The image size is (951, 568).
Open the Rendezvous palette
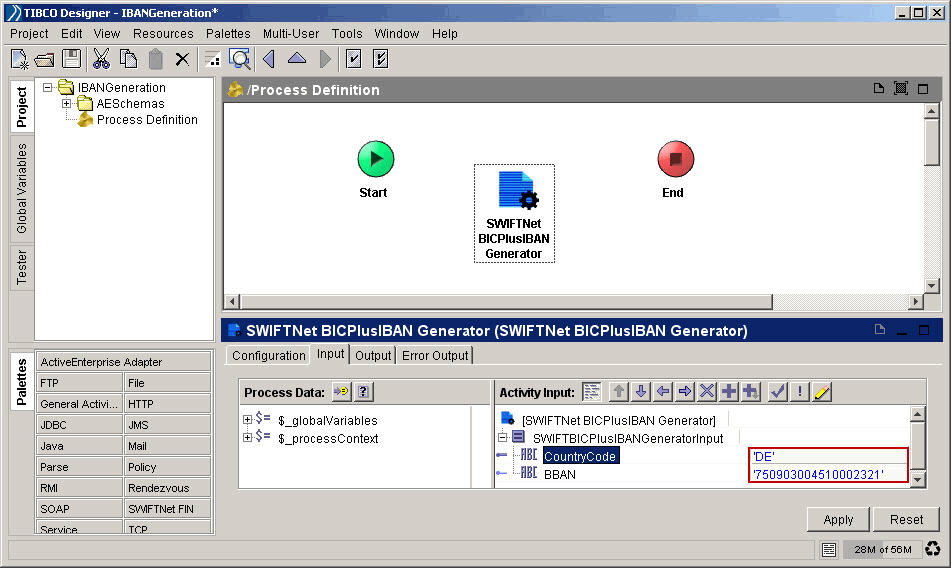click(x=167, y=487)
